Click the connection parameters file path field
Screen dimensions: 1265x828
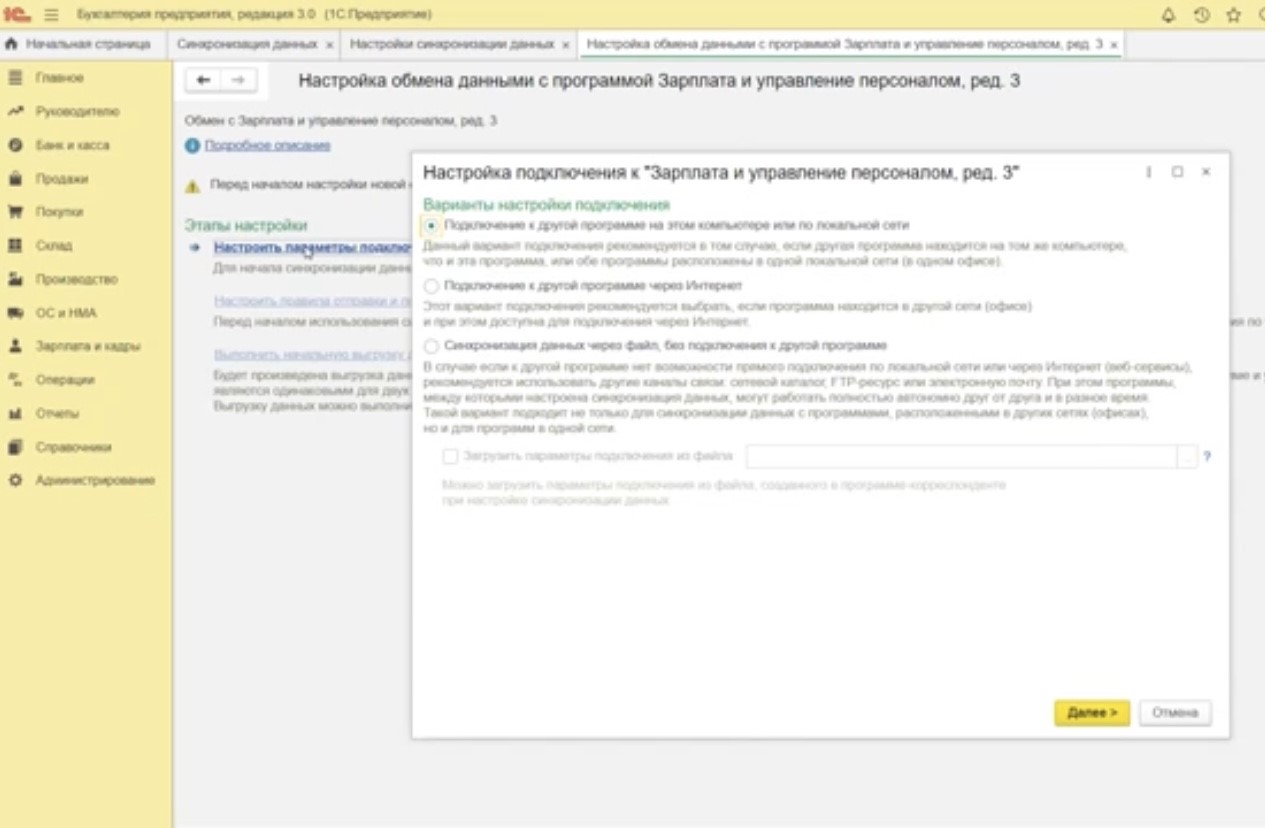click(960, 456)
